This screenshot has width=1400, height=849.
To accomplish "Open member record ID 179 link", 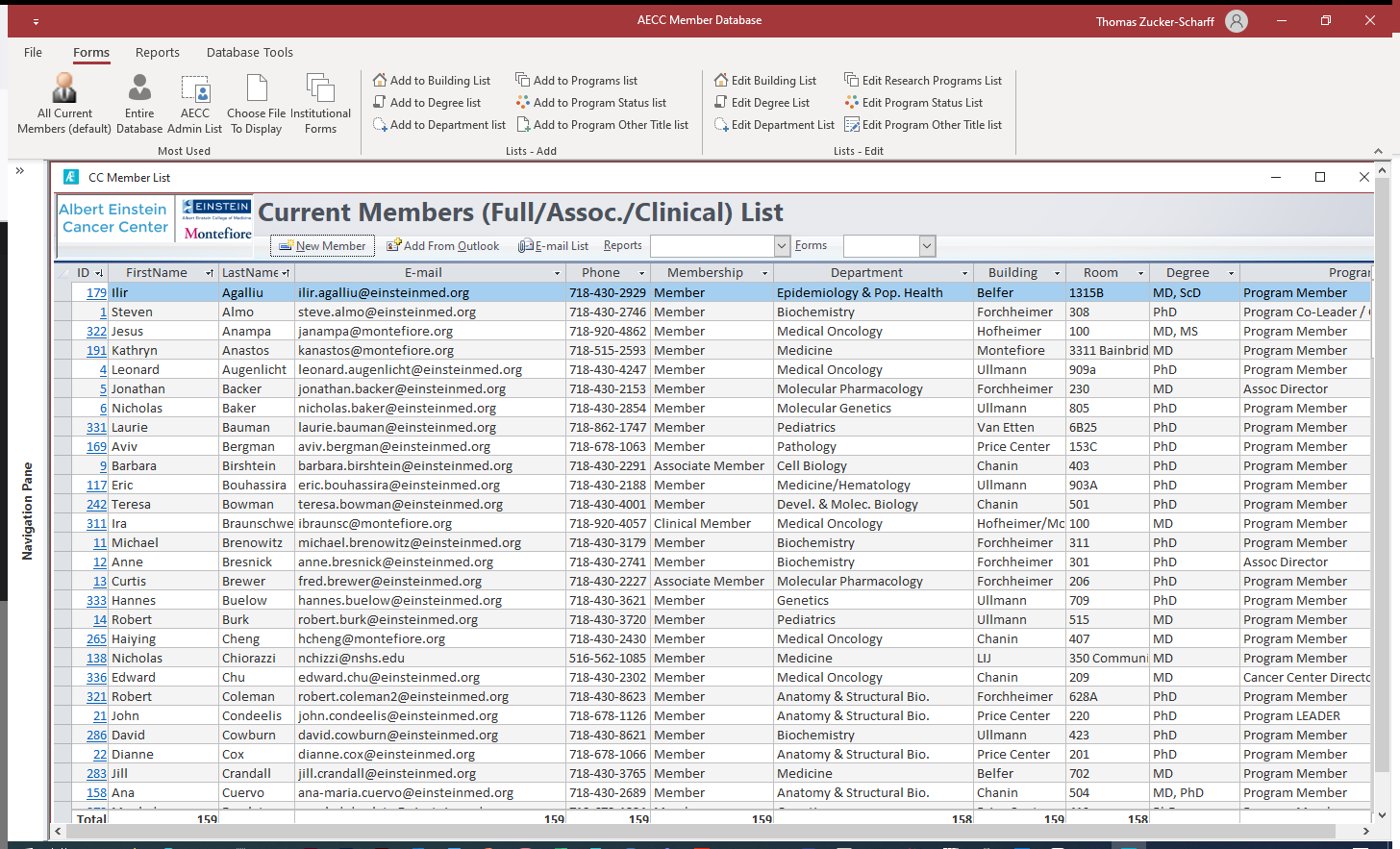I will pos(96,292).
